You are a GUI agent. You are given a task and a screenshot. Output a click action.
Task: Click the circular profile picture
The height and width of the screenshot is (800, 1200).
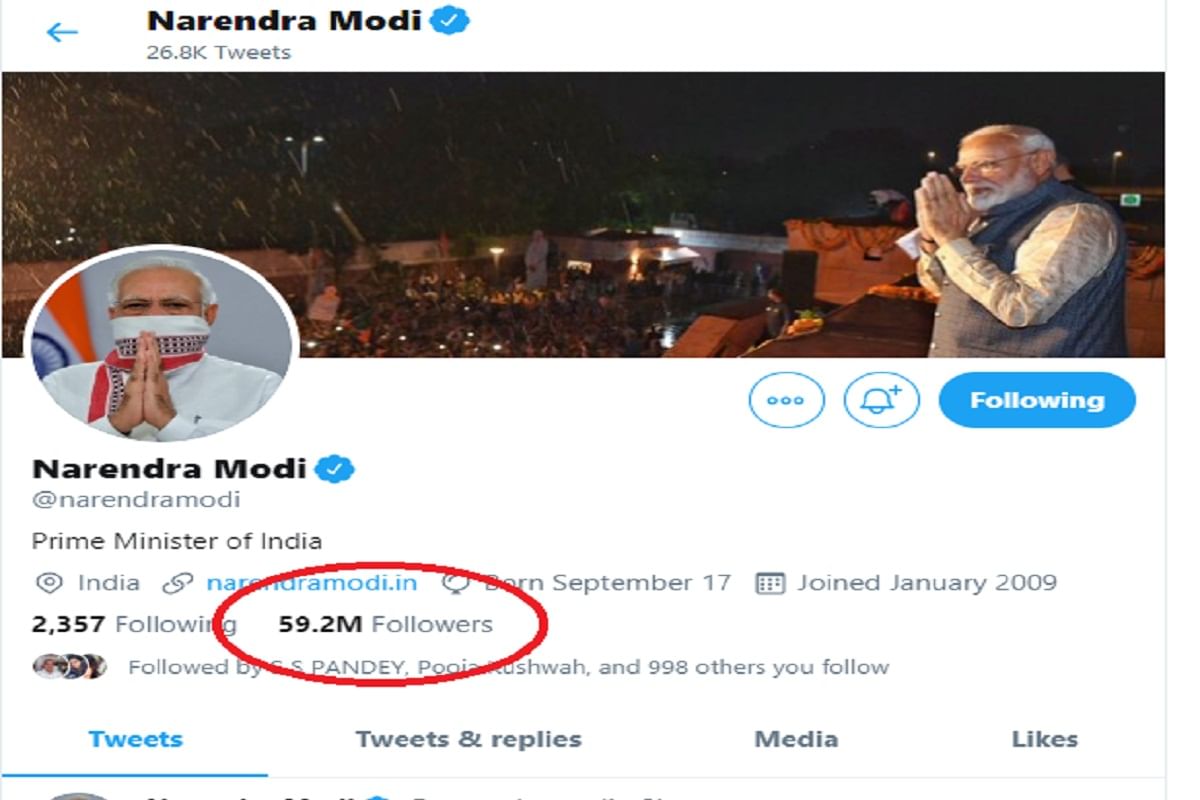coord(161,343)
